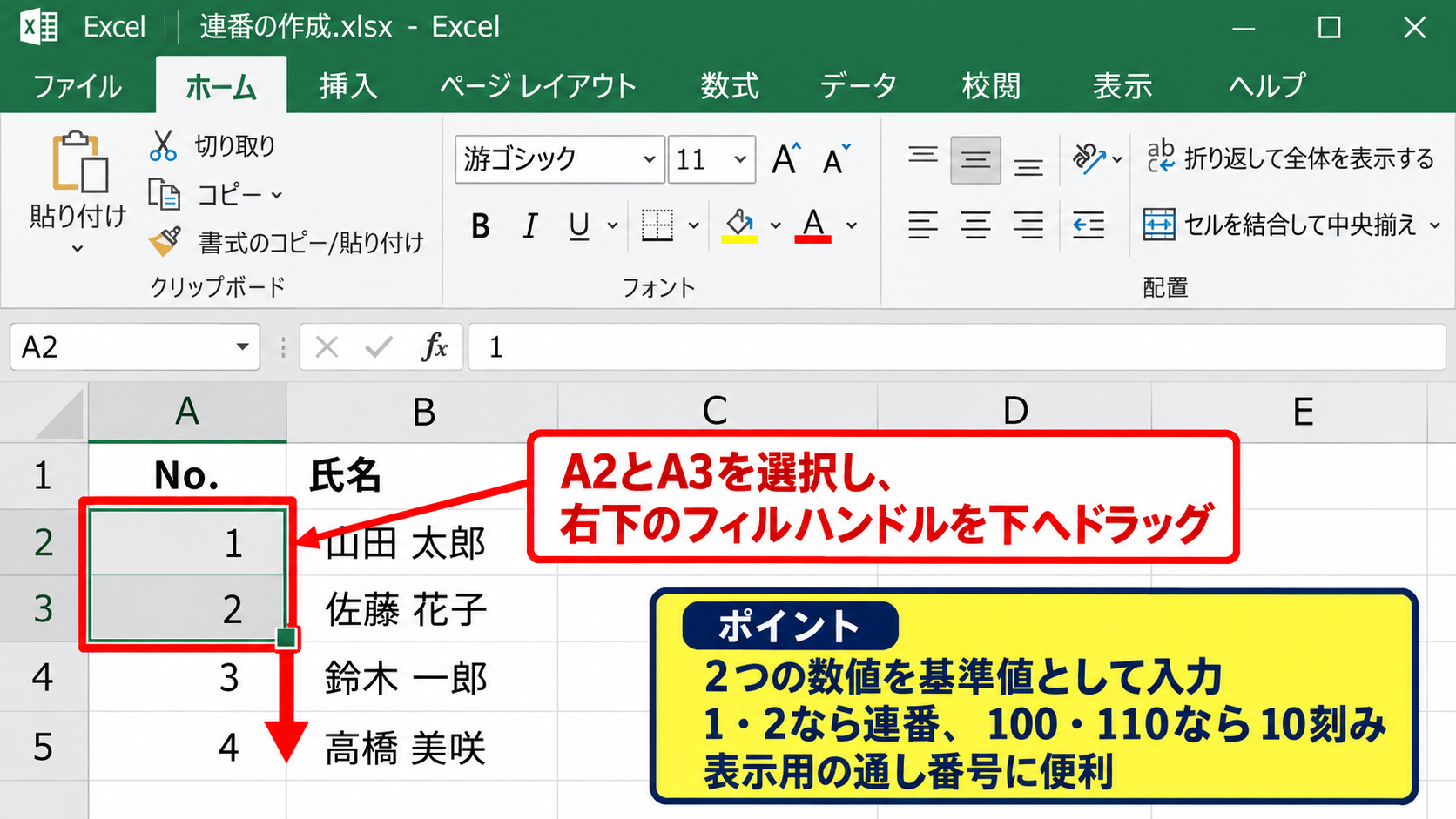Select cell containing 佐藤 花子
This screenshot has height=819, width=1456.
[422, 608]
